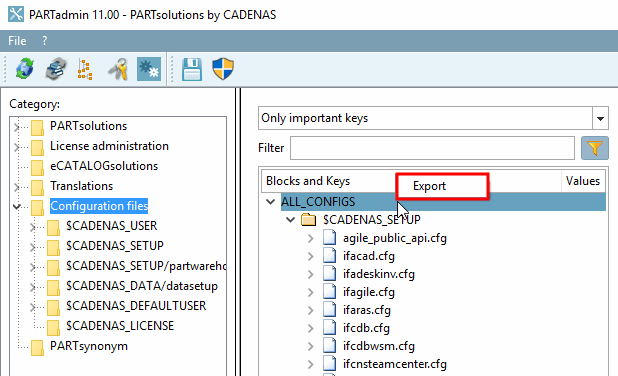
Task: Click into the Filter text field
Action: click(x=432, y=148)
